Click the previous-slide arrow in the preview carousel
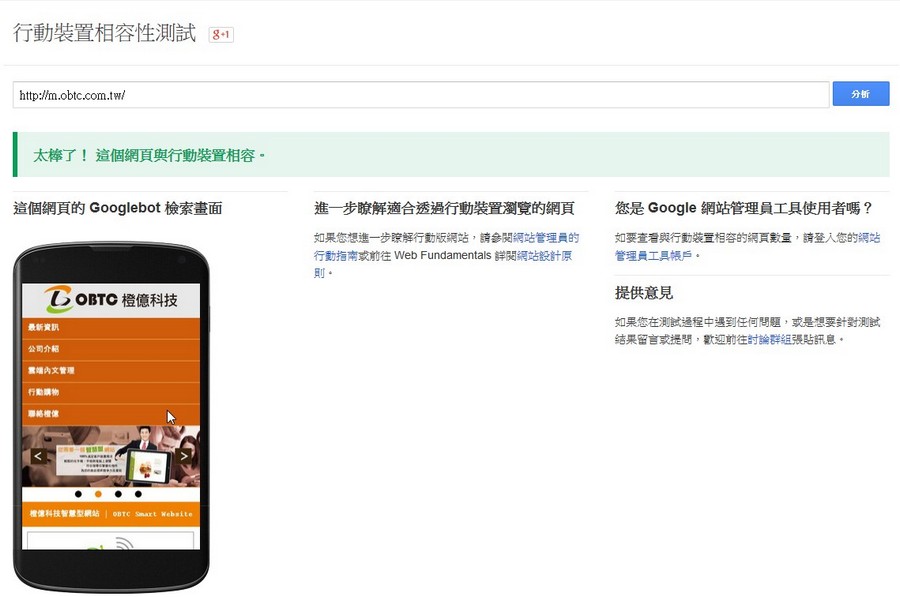 tap(38, 455)
